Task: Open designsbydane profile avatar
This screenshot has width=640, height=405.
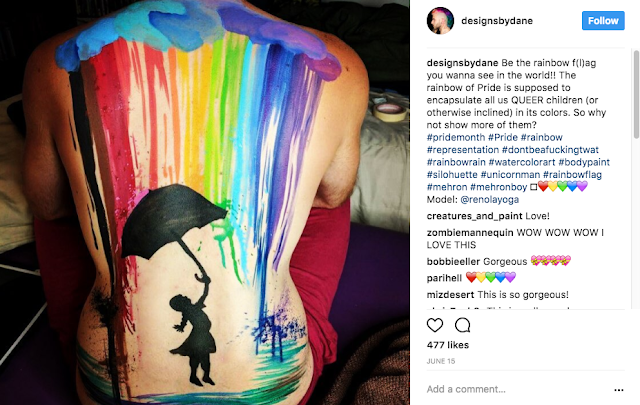Action: (x=440, y=20)
